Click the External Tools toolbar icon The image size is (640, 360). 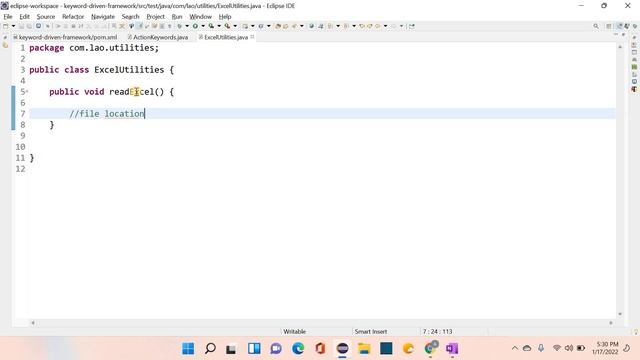tap(227, 26)
